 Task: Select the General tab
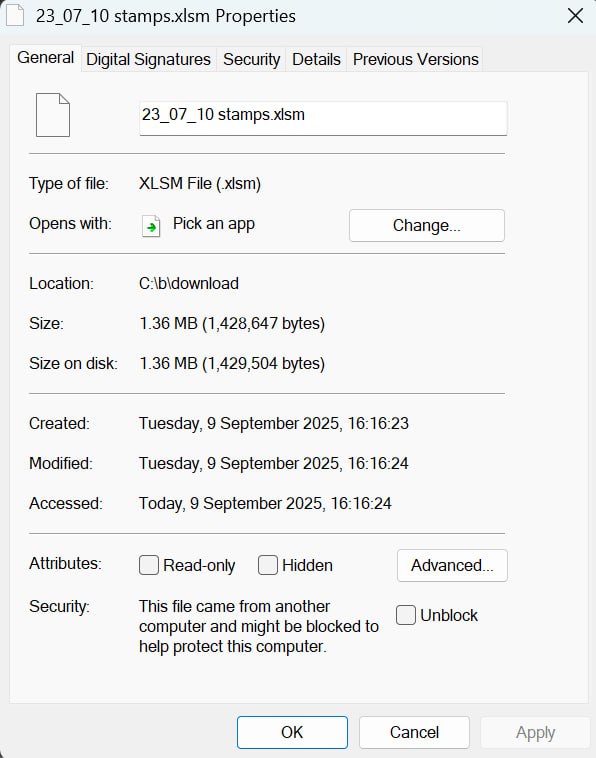45,58
